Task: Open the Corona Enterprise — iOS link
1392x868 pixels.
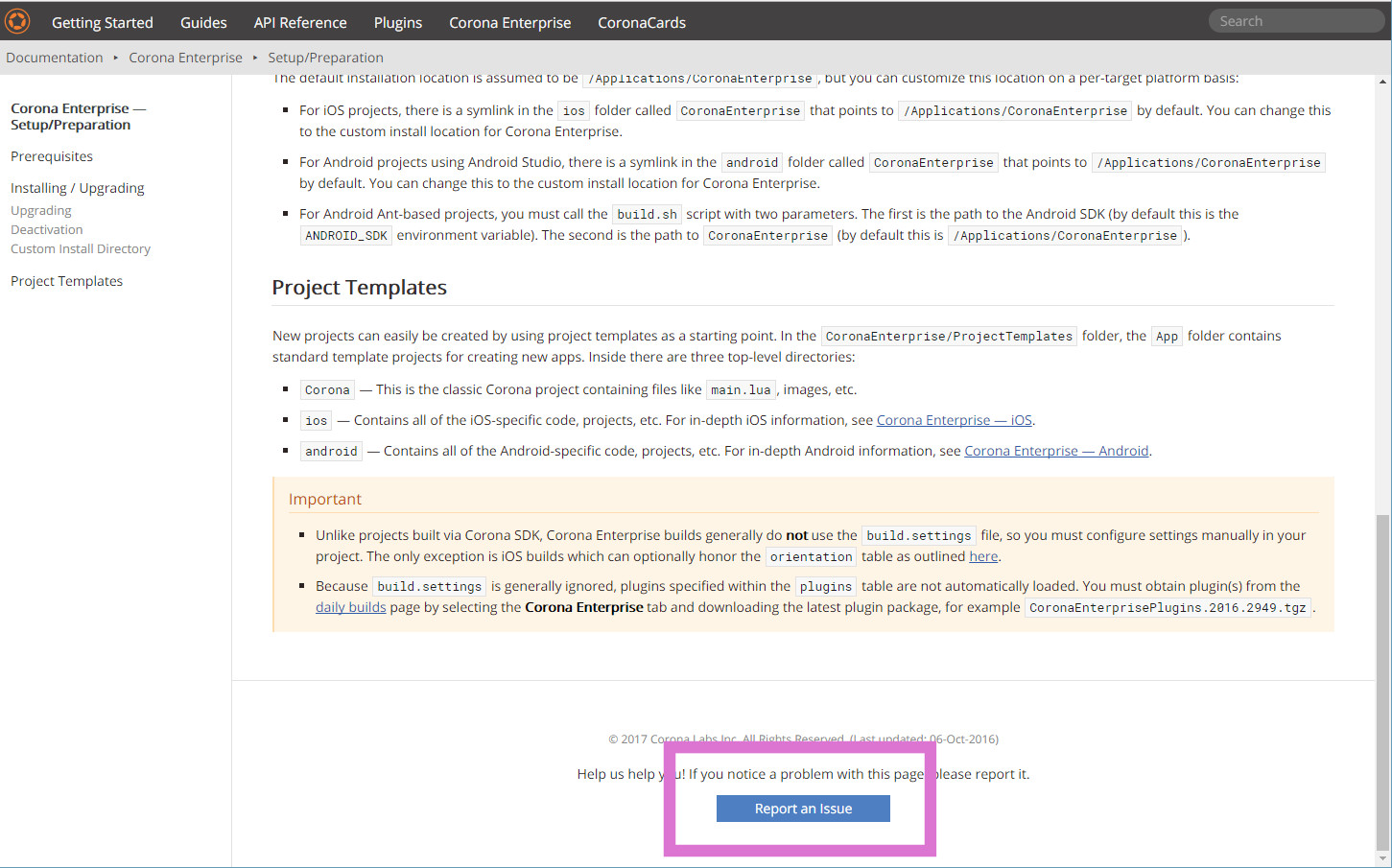Action: (955, 420)
